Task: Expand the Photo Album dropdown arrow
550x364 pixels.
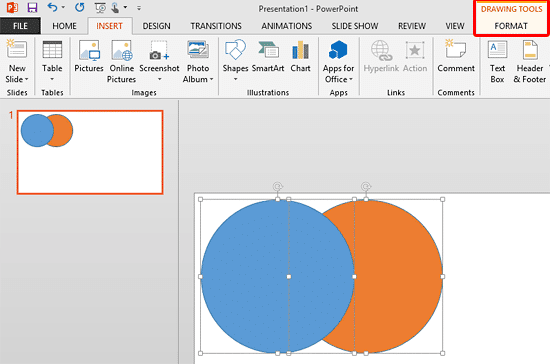Action: (212, 80)
